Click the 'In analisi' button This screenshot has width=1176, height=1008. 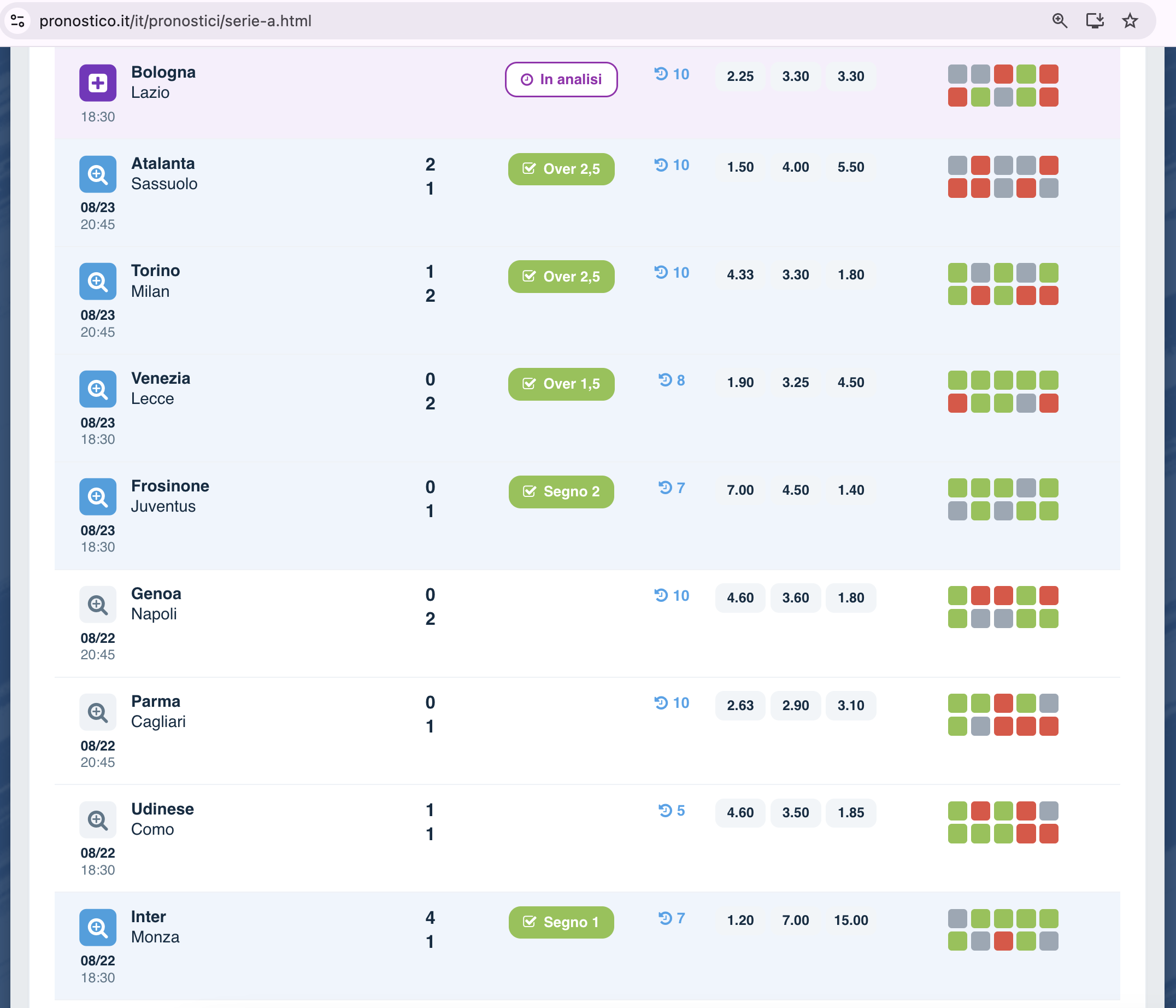(561, 79)
